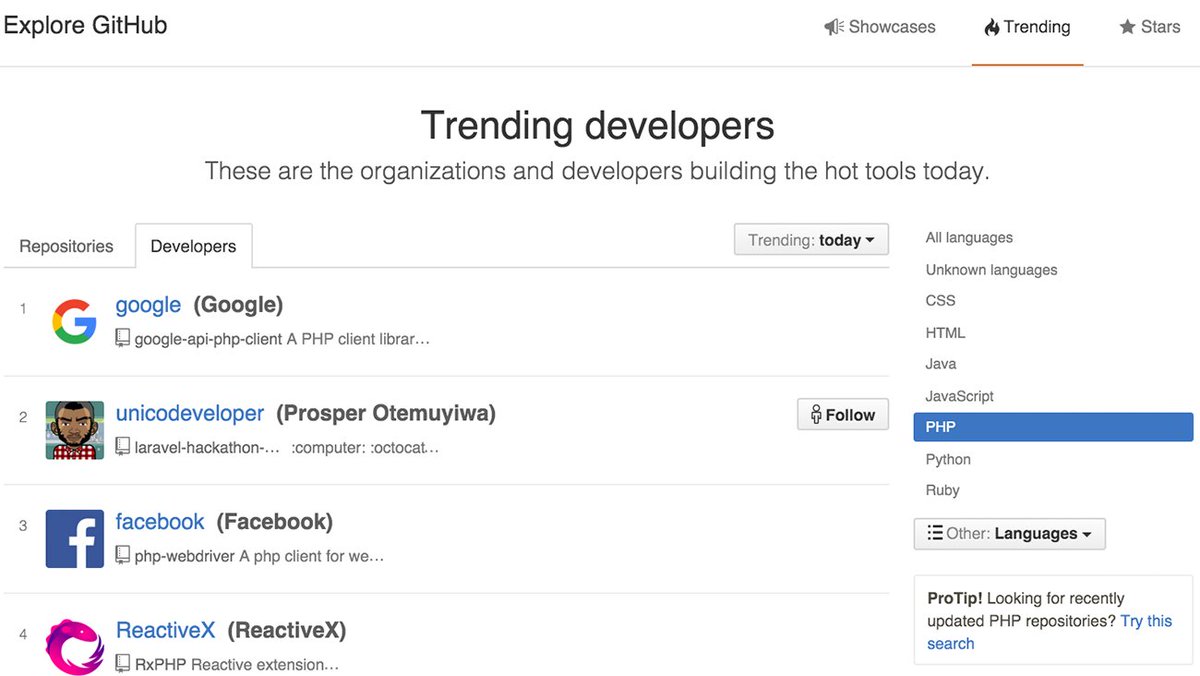Open the google developer profile link
The width and height of the screenshot is (1200, 676).
[x=148, y=305]
